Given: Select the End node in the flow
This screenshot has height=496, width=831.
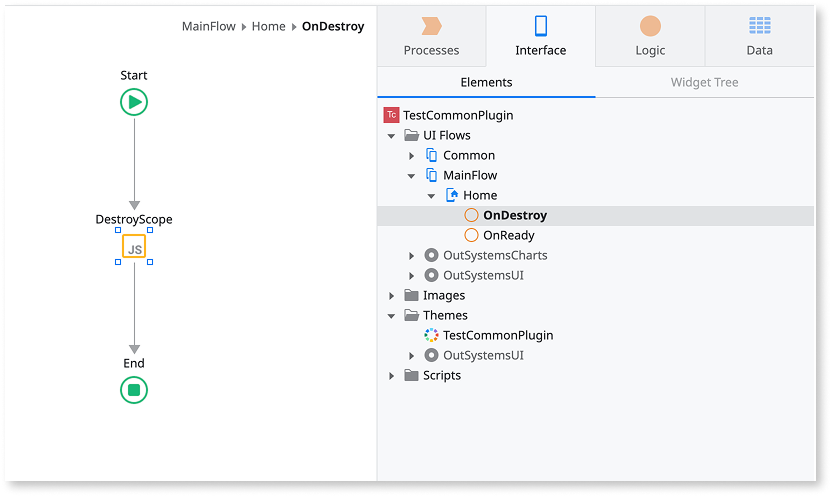Looking at the screenshot, I should [x=134, y=390].
